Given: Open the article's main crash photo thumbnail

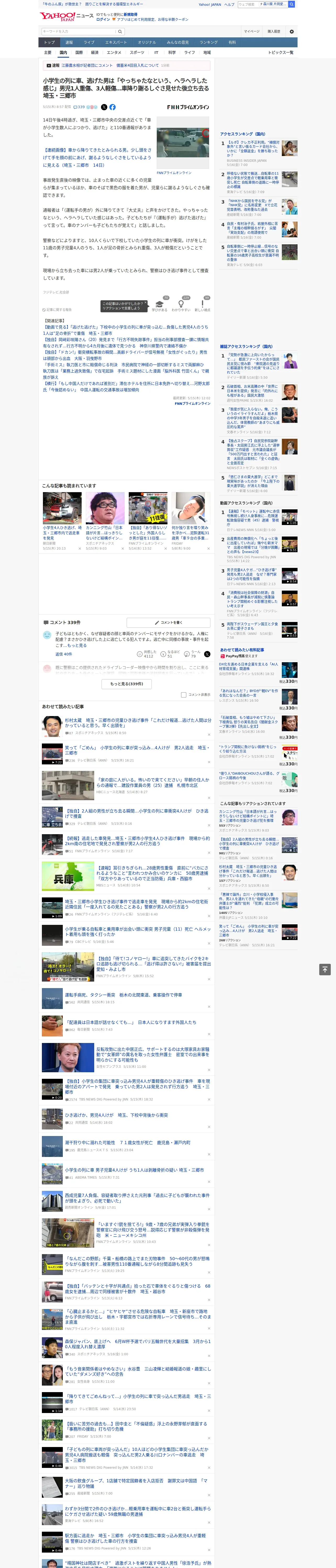Looking at the screenshot, I should 183,142.
